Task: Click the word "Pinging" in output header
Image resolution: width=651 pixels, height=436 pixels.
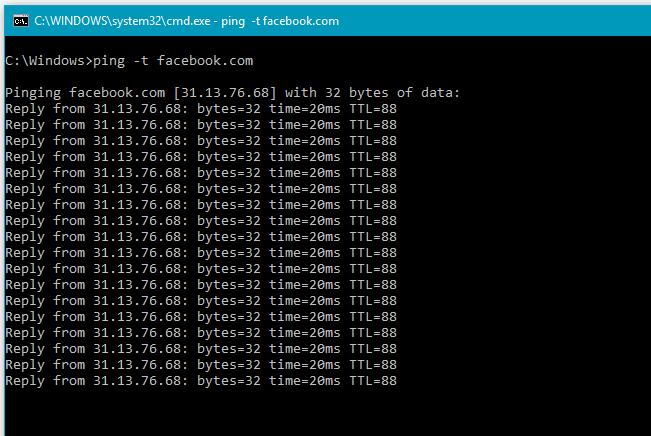Action: click(x=32, y=93)
